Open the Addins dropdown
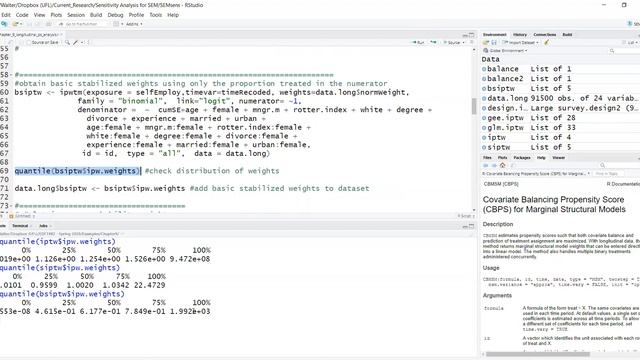 click(134, 24)
